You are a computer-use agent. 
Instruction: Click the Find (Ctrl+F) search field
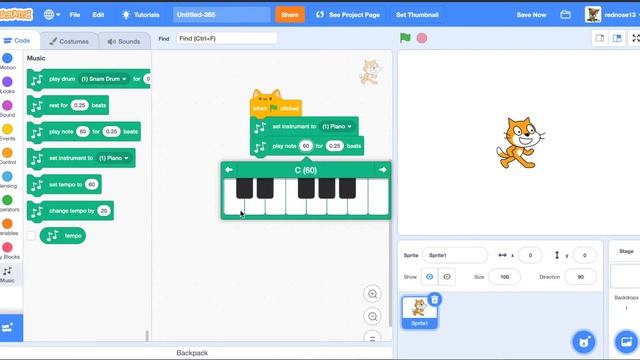pos(227,38)
